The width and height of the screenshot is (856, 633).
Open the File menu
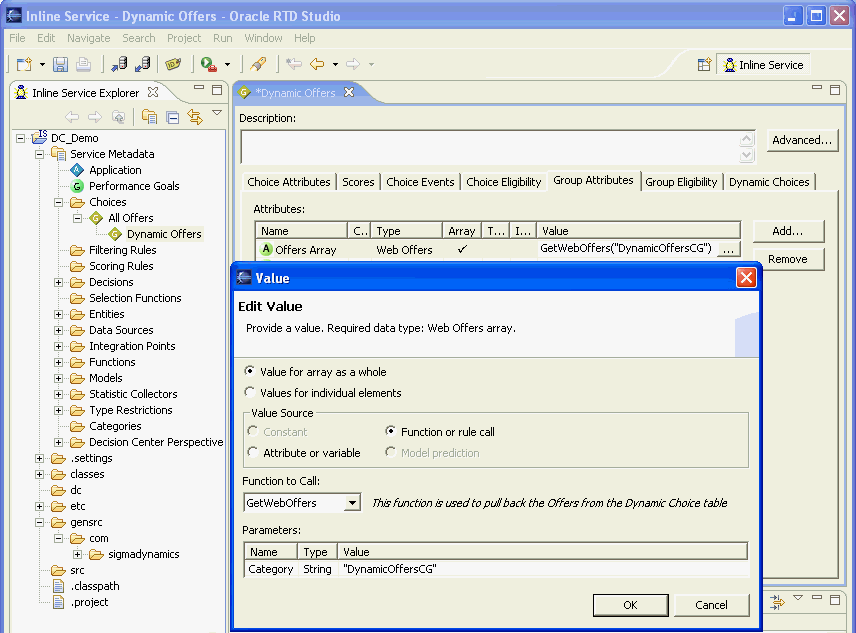[17, 38]
